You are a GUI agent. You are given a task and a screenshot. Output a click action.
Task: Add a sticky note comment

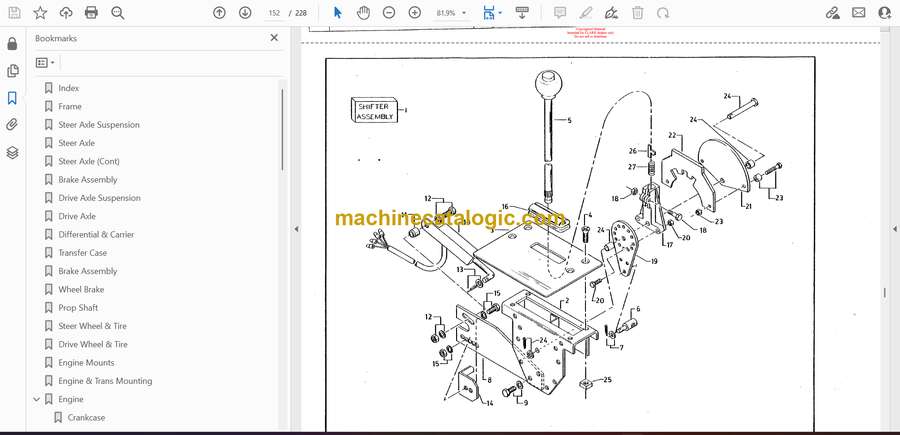coord(560,13)
